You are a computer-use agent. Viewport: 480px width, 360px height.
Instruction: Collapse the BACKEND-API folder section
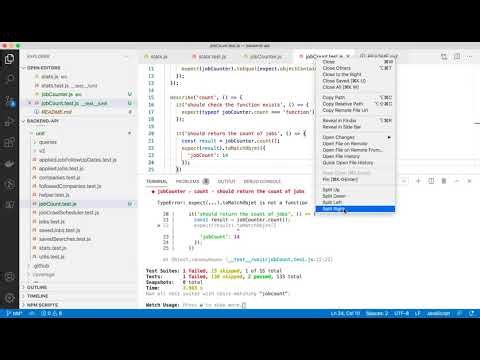[43, 121]
